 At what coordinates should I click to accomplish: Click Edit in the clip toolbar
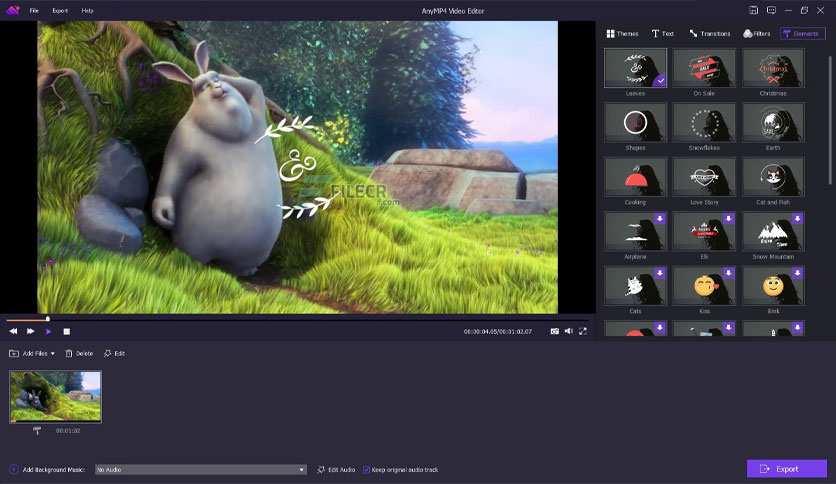(114, 353)
